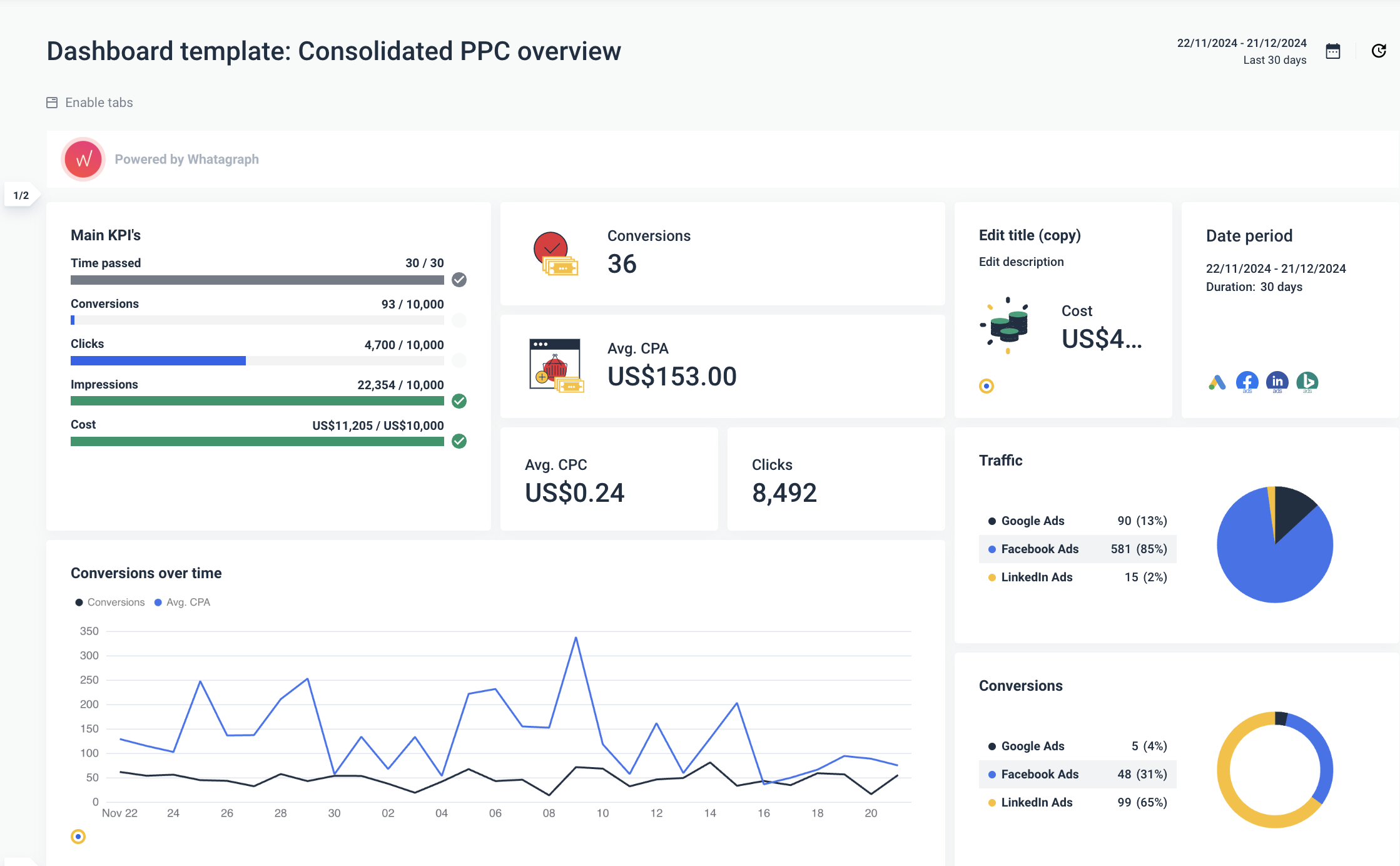Click the Time passed completed checkmark
Viewport: 1400px width, 866px height.
click(x=459, y=280)
